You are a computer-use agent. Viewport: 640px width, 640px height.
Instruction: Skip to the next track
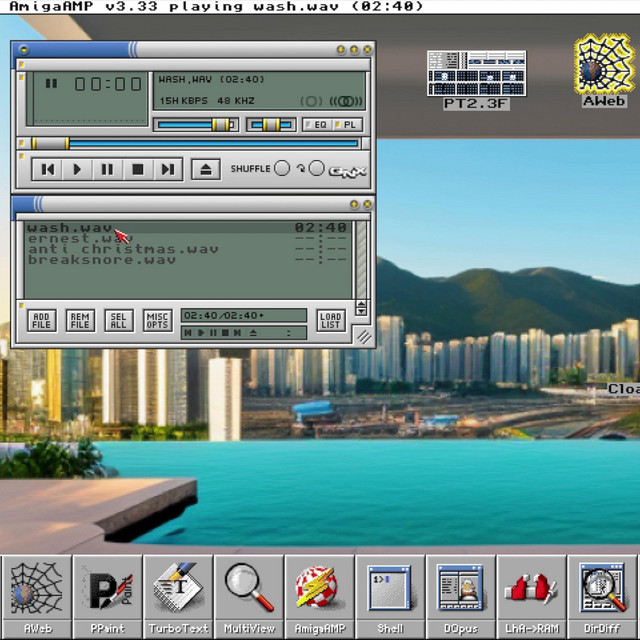point(167,170)
